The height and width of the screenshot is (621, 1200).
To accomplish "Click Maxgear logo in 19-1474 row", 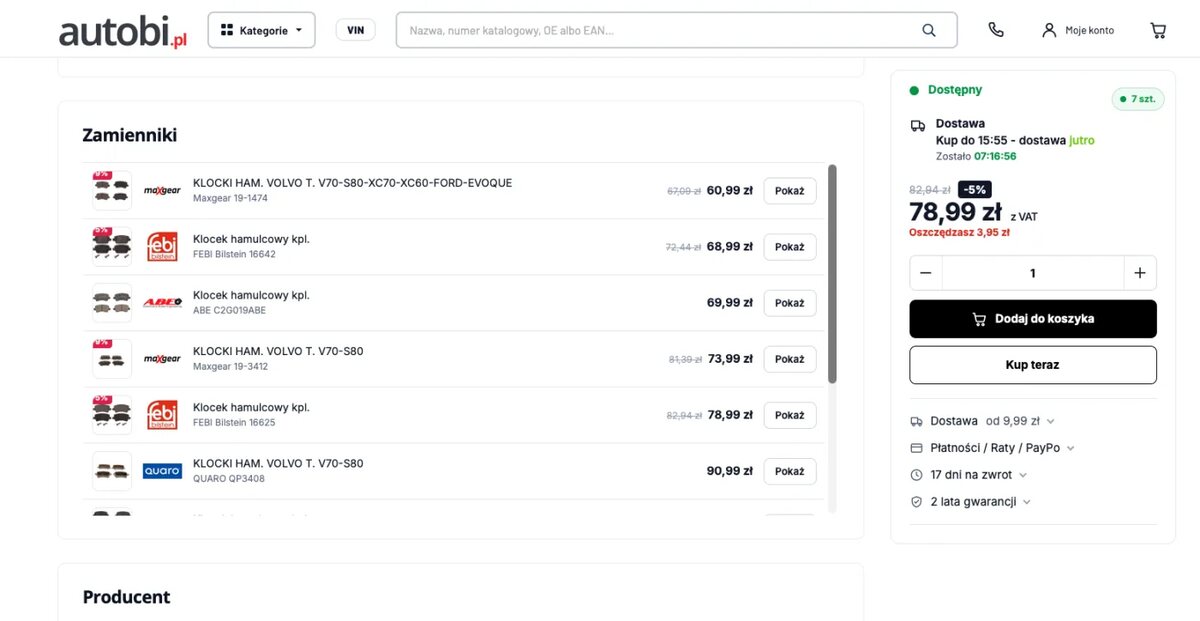I will coord(162,190).
